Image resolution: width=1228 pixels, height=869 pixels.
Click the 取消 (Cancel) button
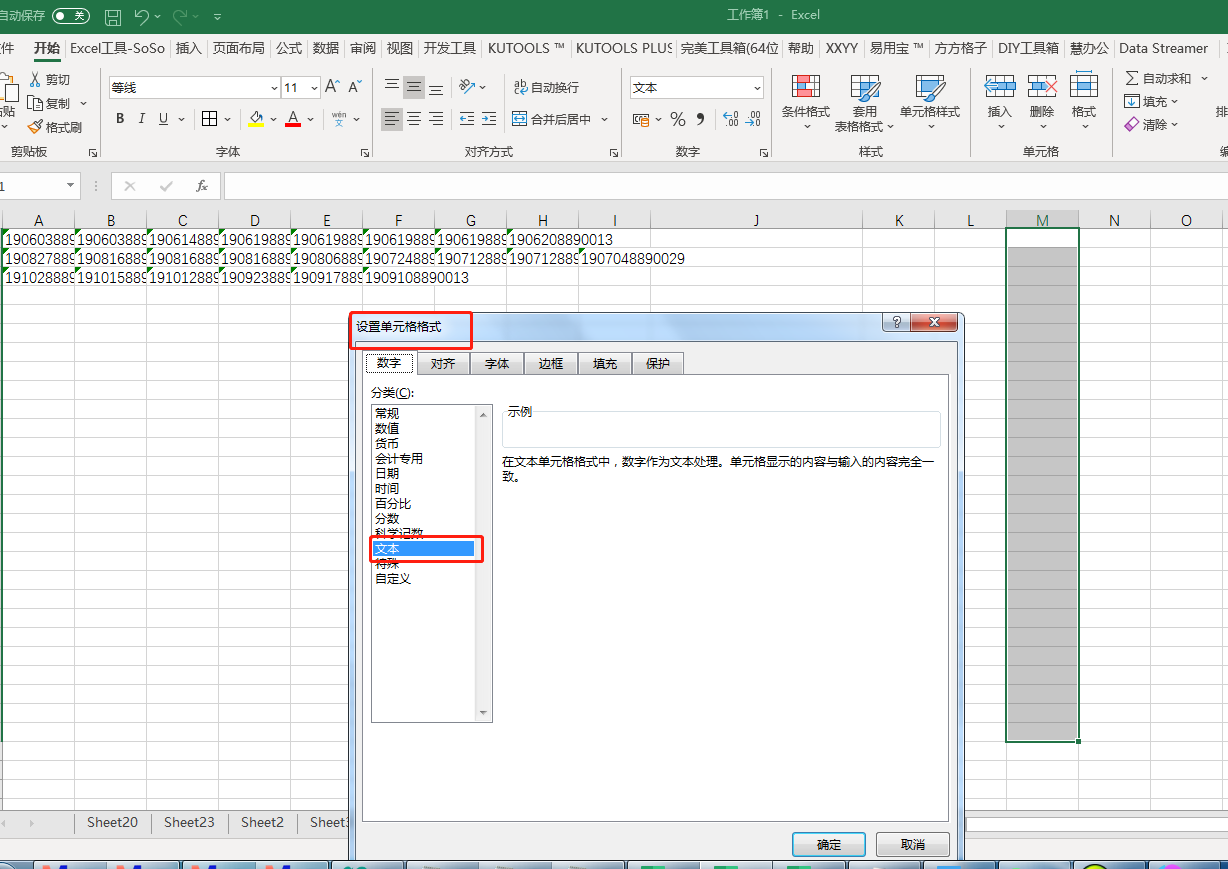pos(913,845)
